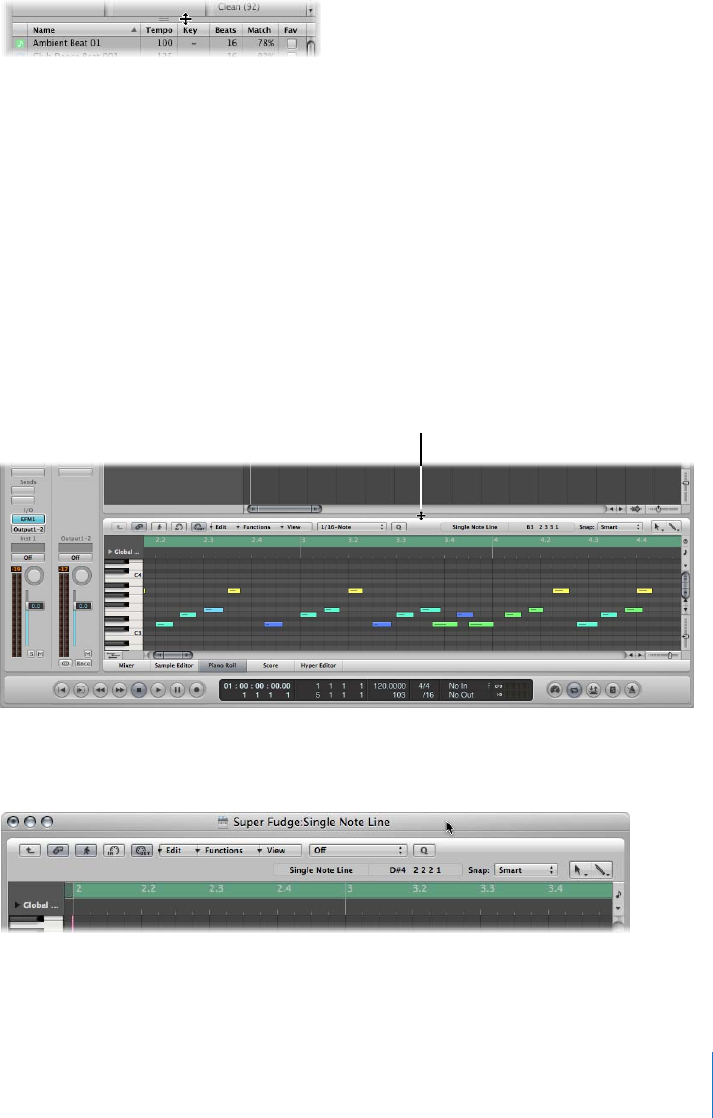Open pencil tool menu in Super Fudge window
Image resolution: width=713 pixels, height=1118 pixels.
click(x=602, y=870)
